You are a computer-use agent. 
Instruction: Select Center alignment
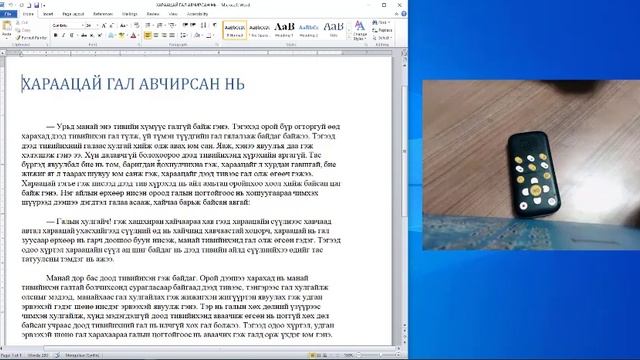pos(156,36)
